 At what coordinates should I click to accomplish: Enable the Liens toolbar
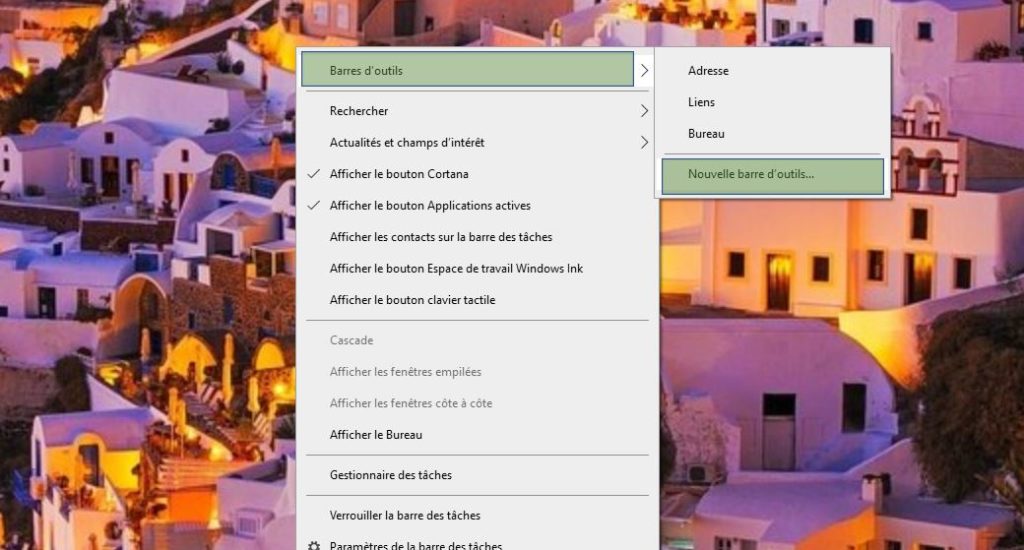coord(773,102)
